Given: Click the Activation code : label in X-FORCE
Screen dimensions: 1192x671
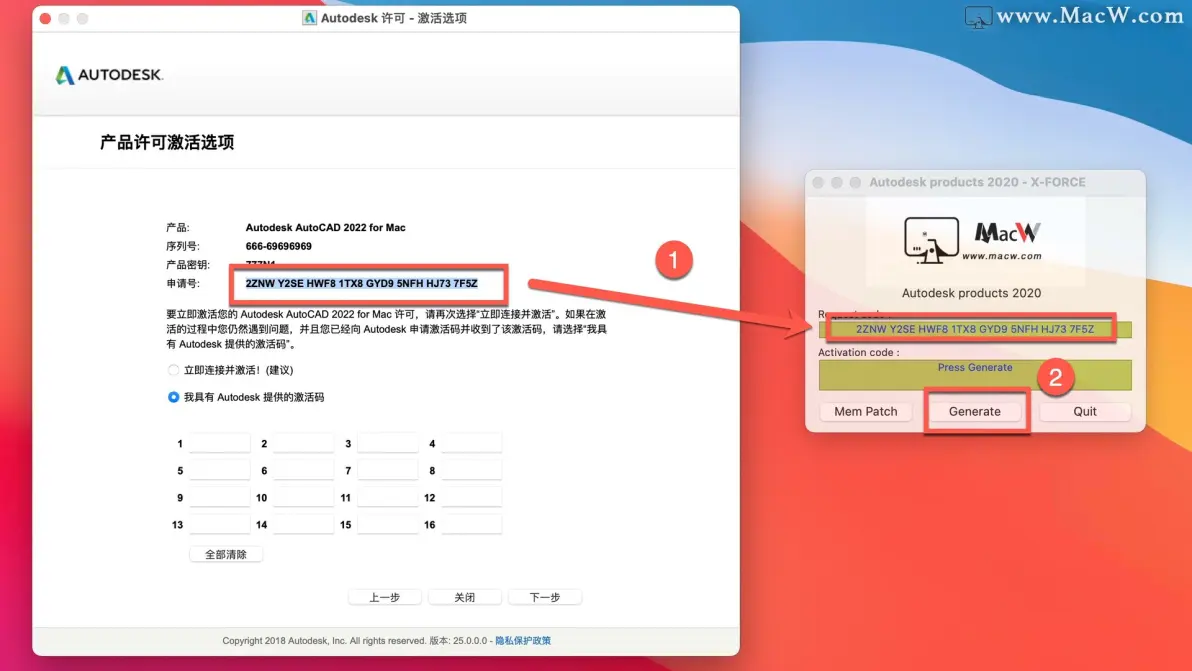Looking at the screenshot, I should click(858, 353).
